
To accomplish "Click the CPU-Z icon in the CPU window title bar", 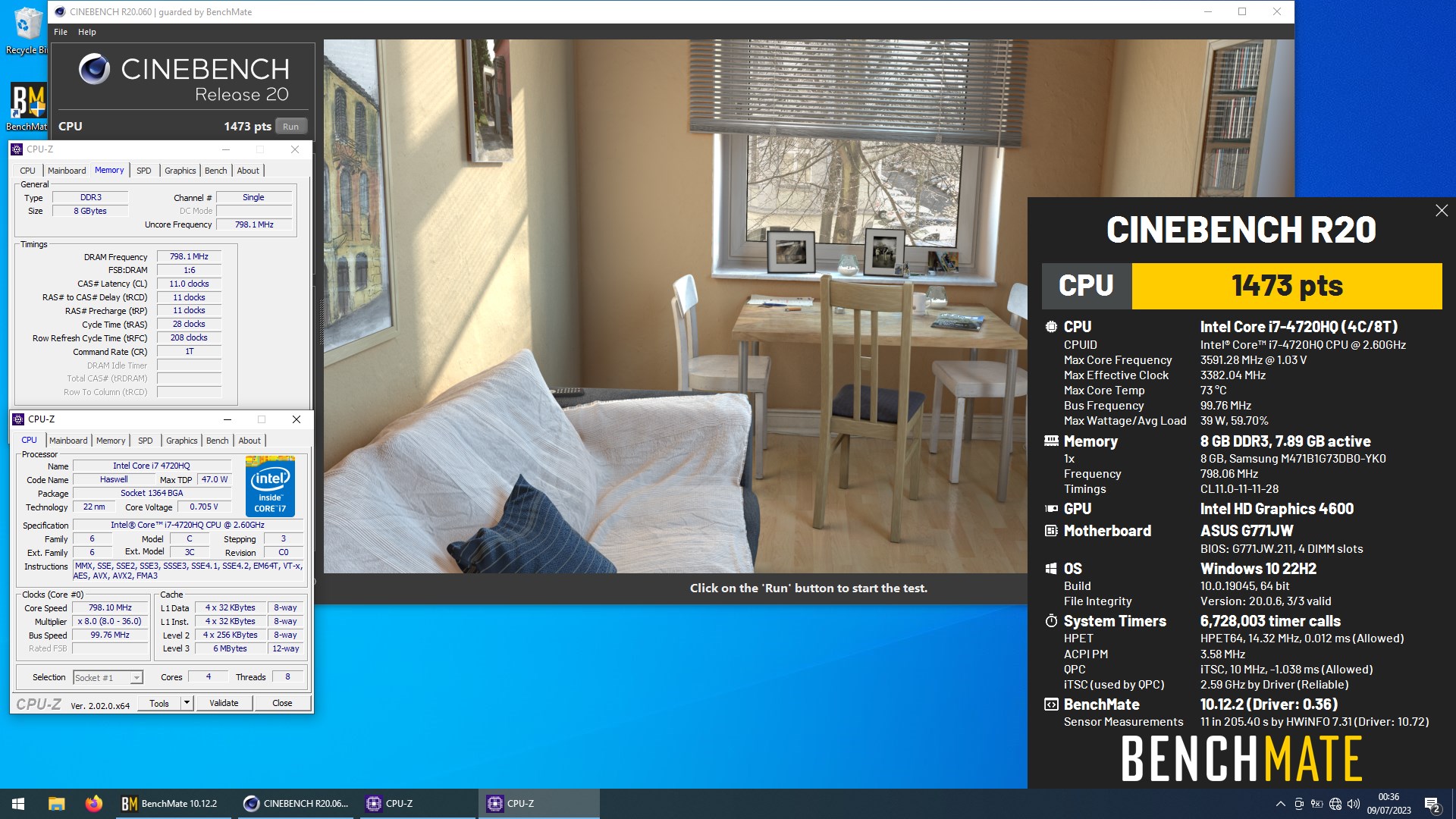I will [18, 419].
